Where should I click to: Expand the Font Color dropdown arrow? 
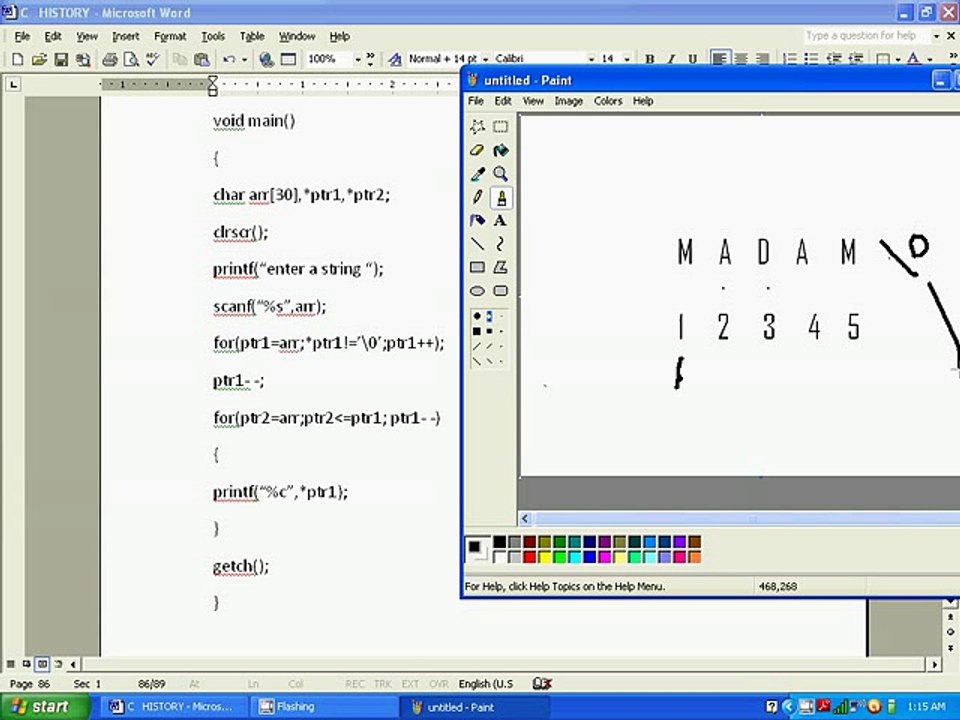click(930, 59)
